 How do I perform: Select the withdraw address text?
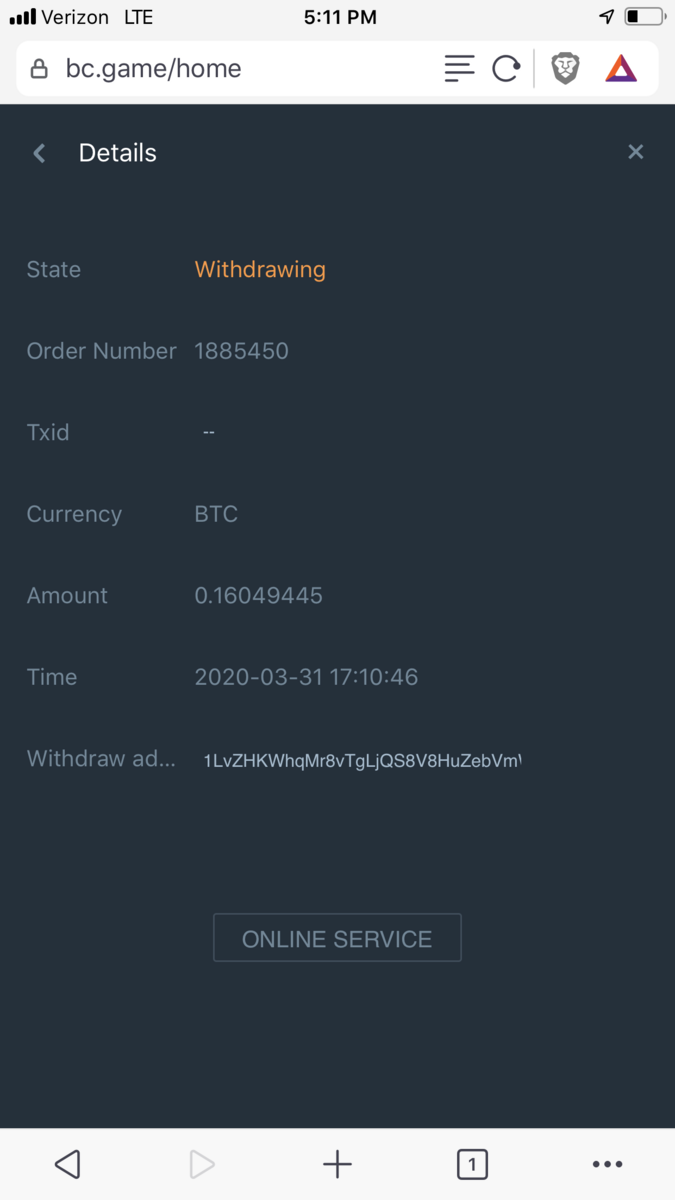point(362,760)
